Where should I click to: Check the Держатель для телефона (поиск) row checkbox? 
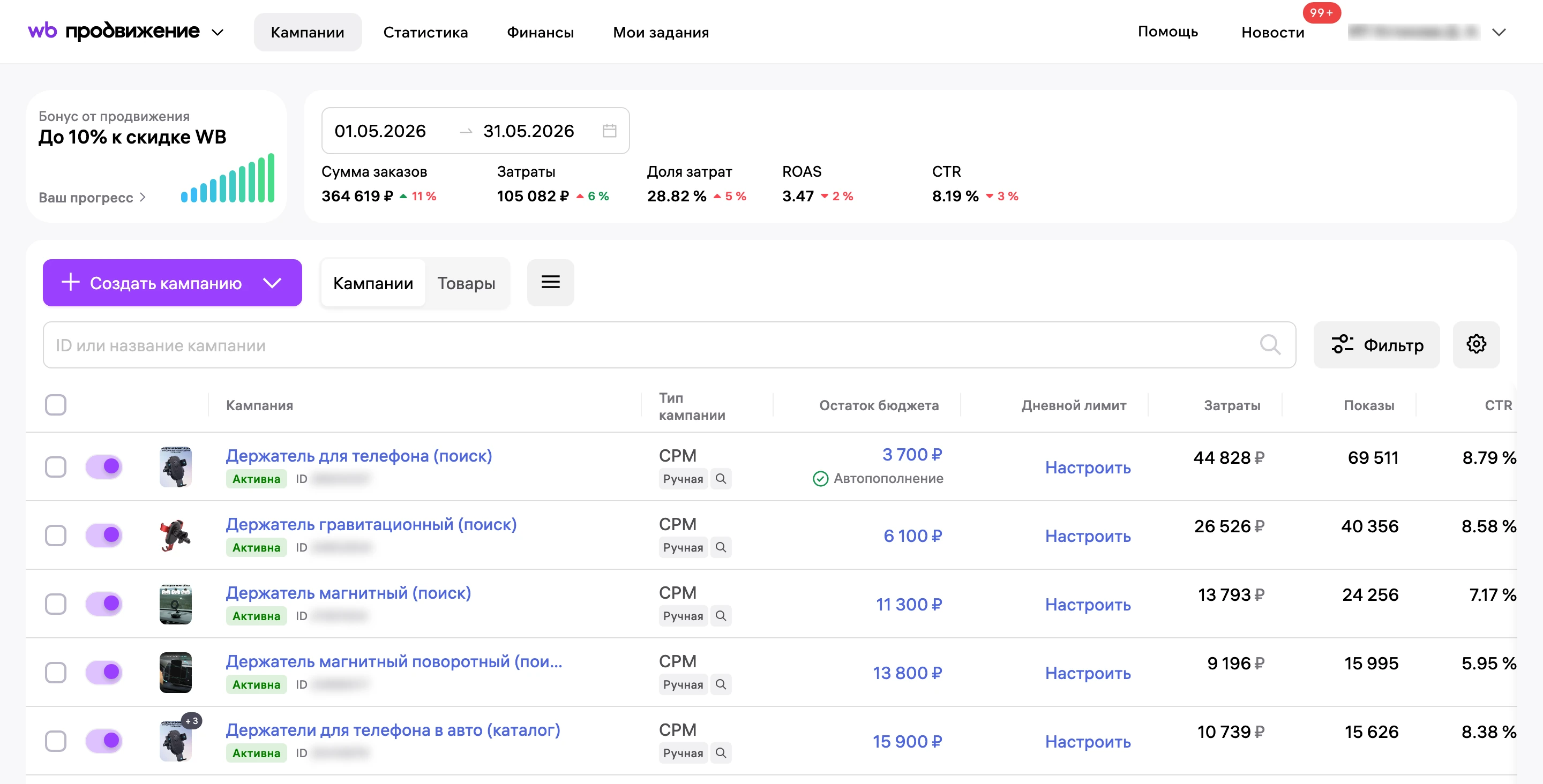pyautogui.click(x=56, y=466)
